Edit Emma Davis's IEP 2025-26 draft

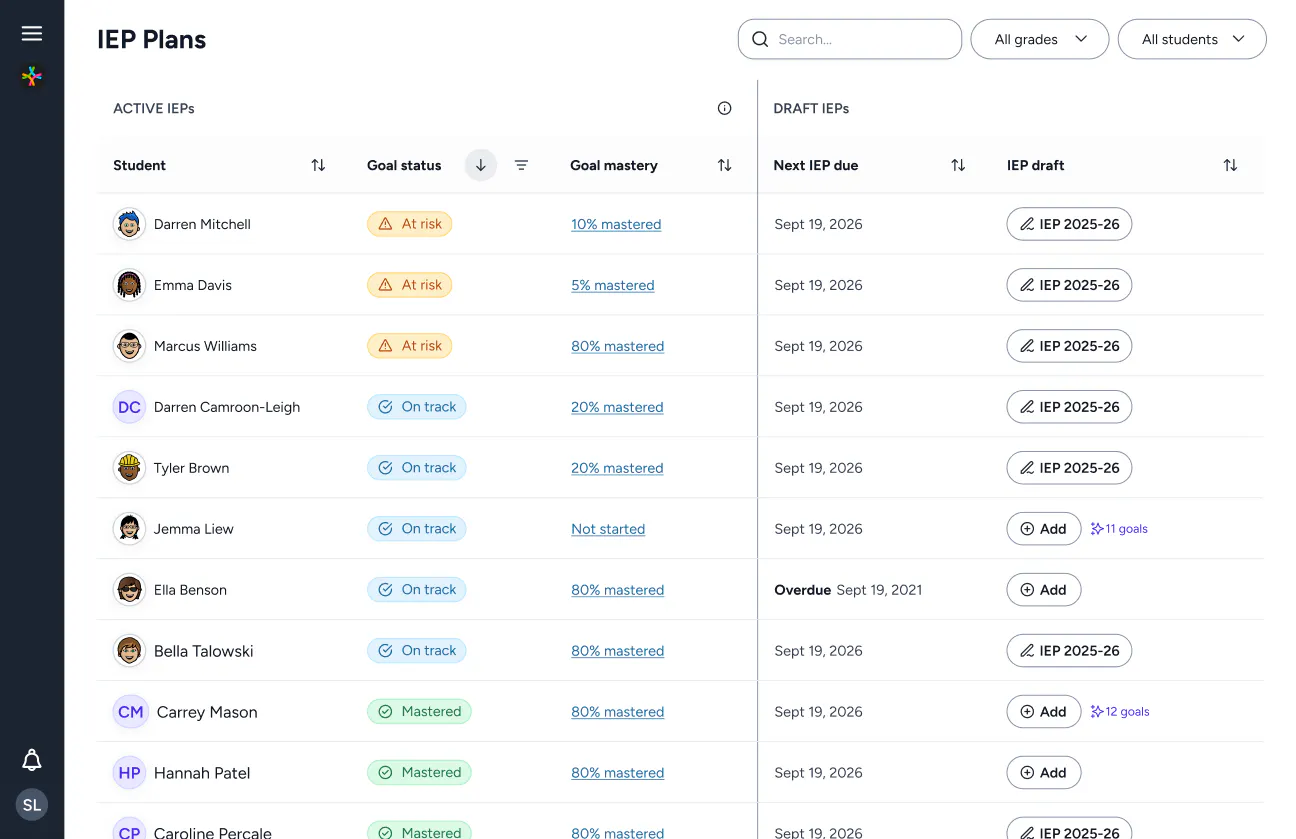click(x=1069, y=286)
